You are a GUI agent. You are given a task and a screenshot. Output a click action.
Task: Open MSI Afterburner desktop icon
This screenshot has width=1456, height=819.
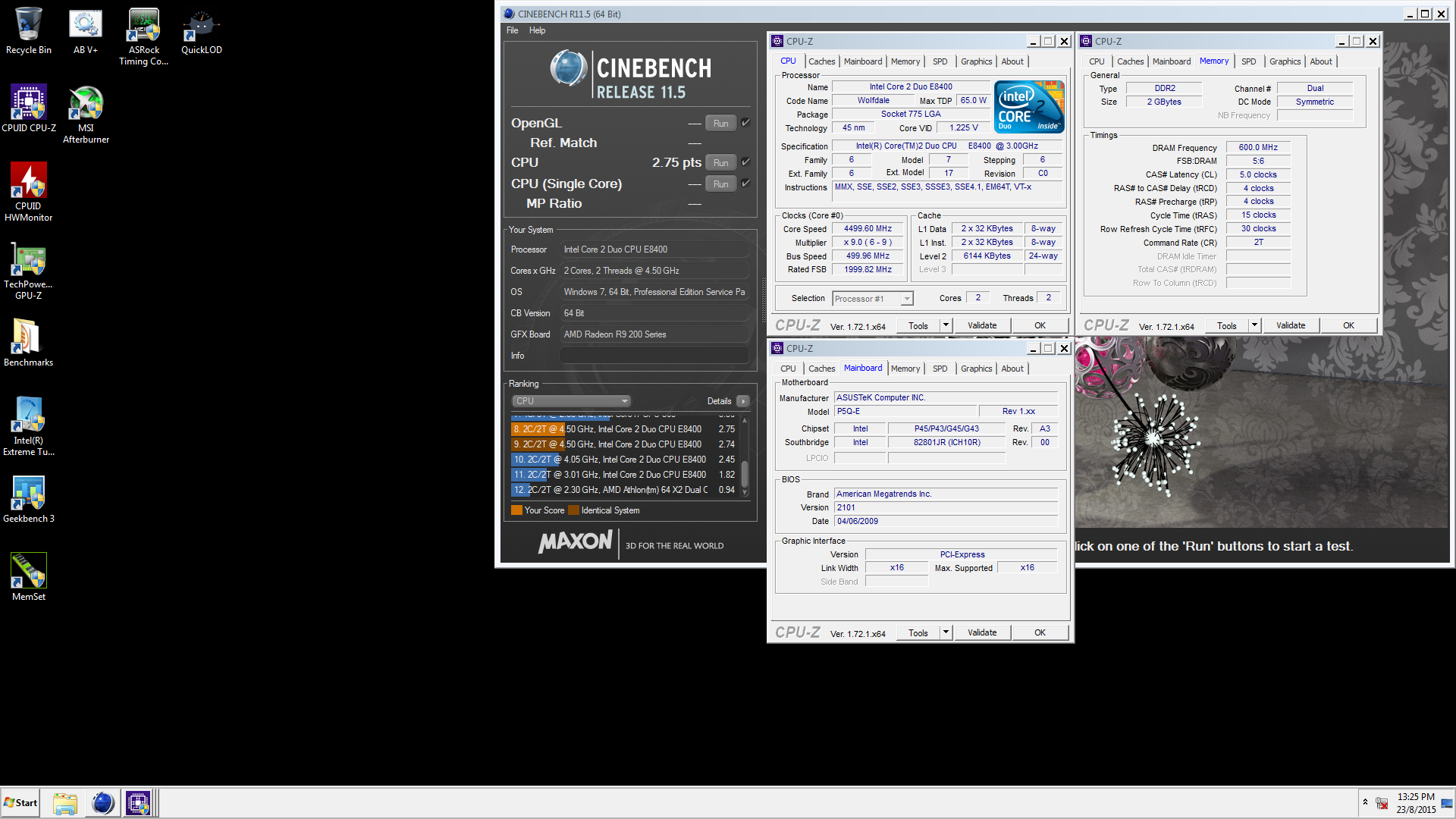pos(86,115)
